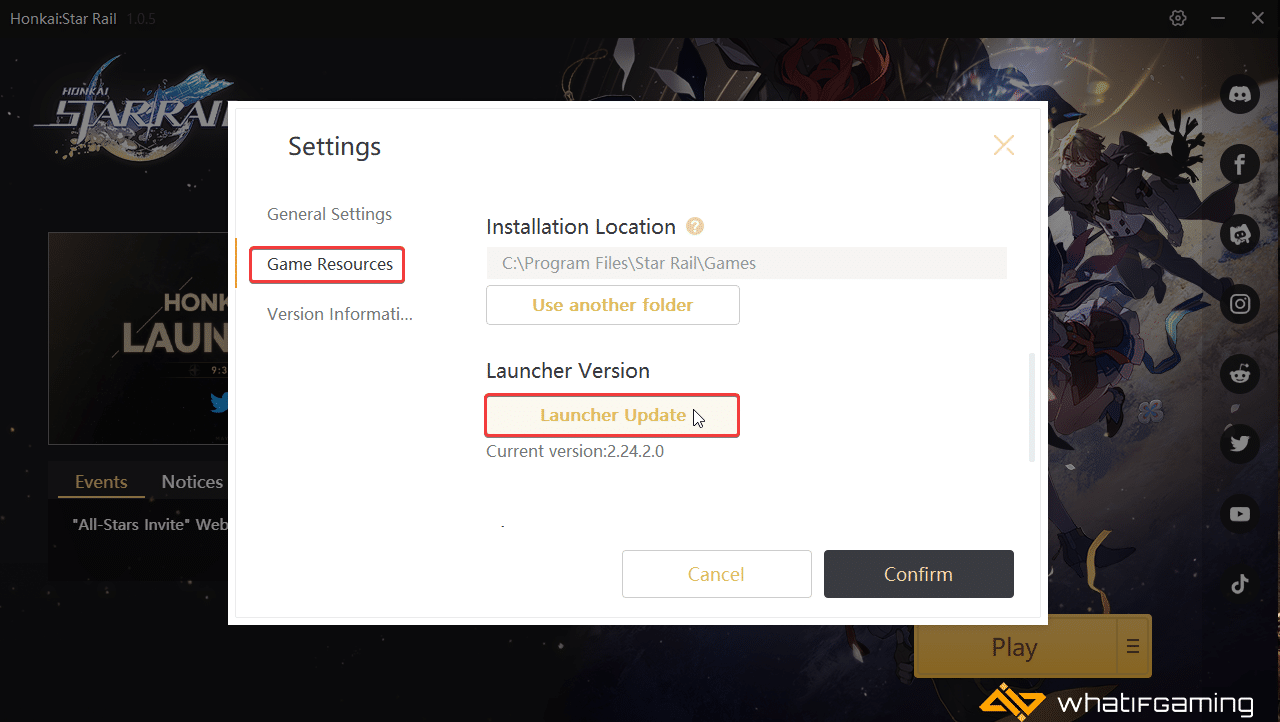
Task: Click the settings dialog vertical scrollbar
Action: point(1031,407)
